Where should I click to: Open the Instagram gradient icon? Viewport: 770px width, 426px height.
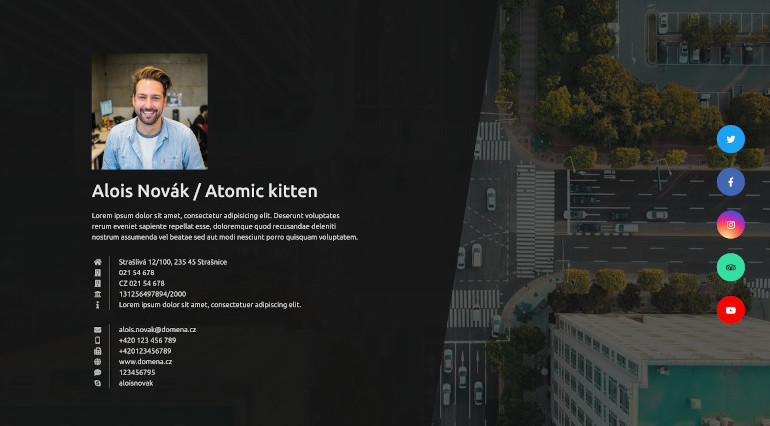731,225
